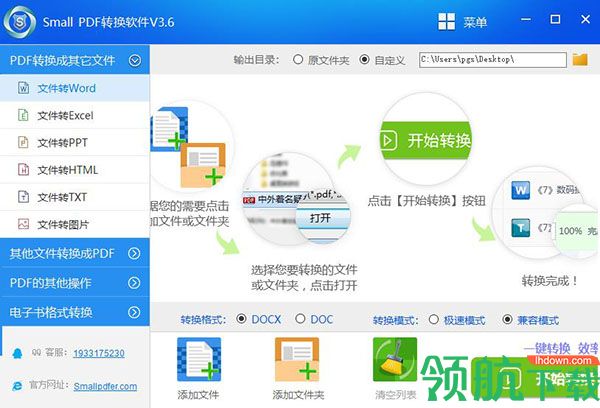Expand 其他文件转换成PDF section arrow

(134, 253)
